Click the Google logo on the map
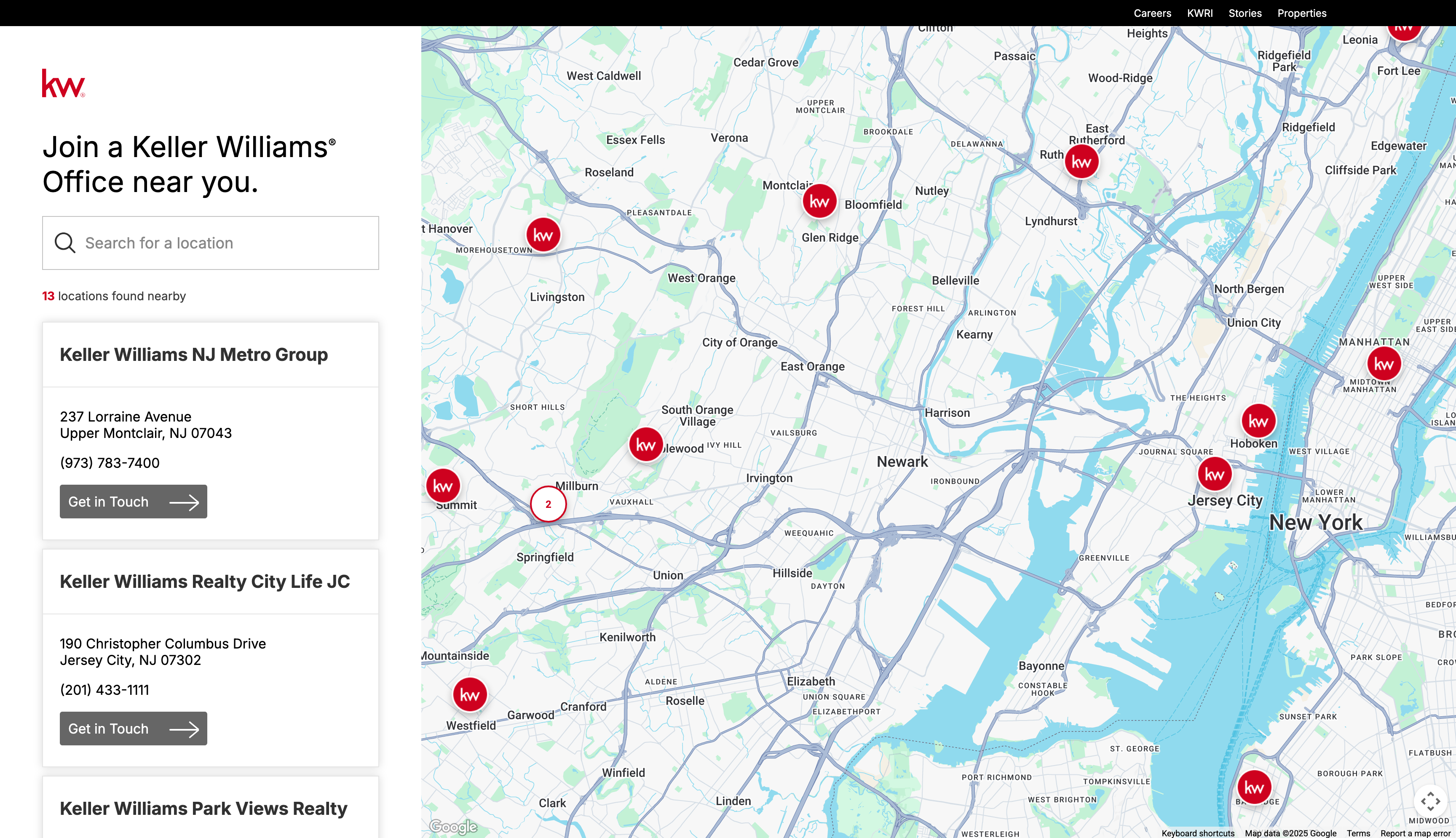The width and height of the screenshot is (1456, 838). [x=454, y=827]
